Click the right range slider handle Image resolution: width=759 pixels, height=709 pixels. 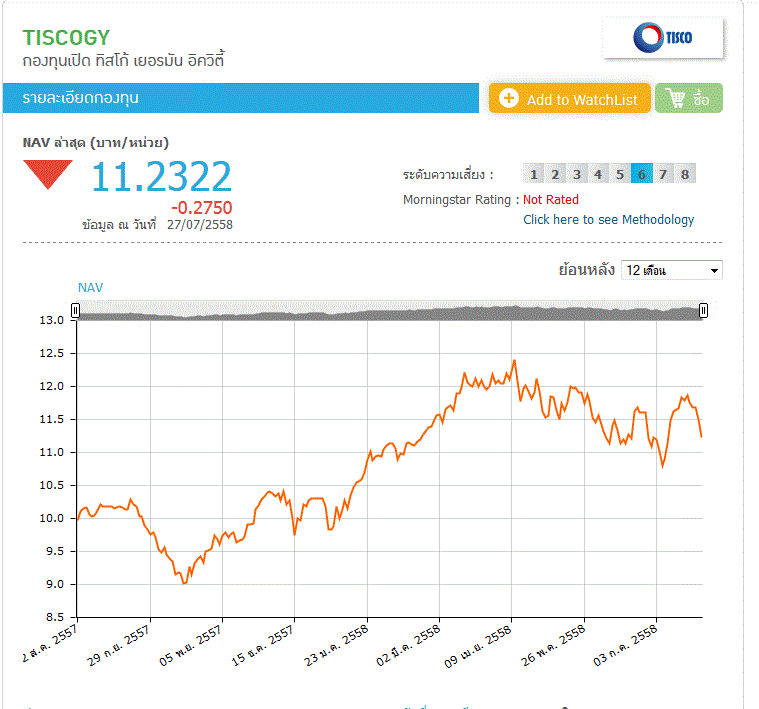coord(703,310)
